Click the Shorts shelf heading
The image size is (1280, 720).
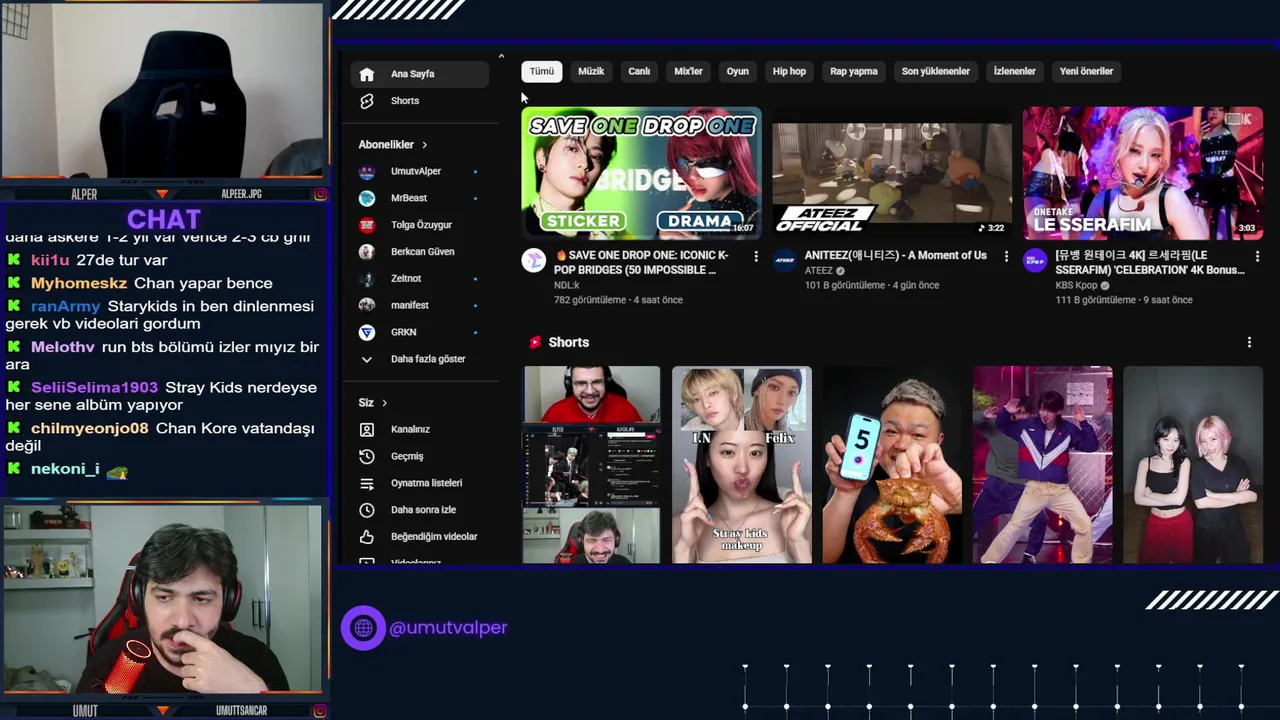click(x=568, y=342)
